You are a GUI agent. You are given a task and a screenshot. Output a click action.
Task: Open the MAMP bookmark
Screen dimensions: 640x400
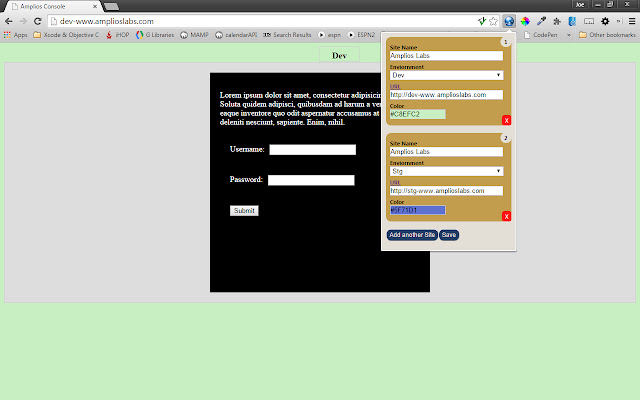(195, 35)
